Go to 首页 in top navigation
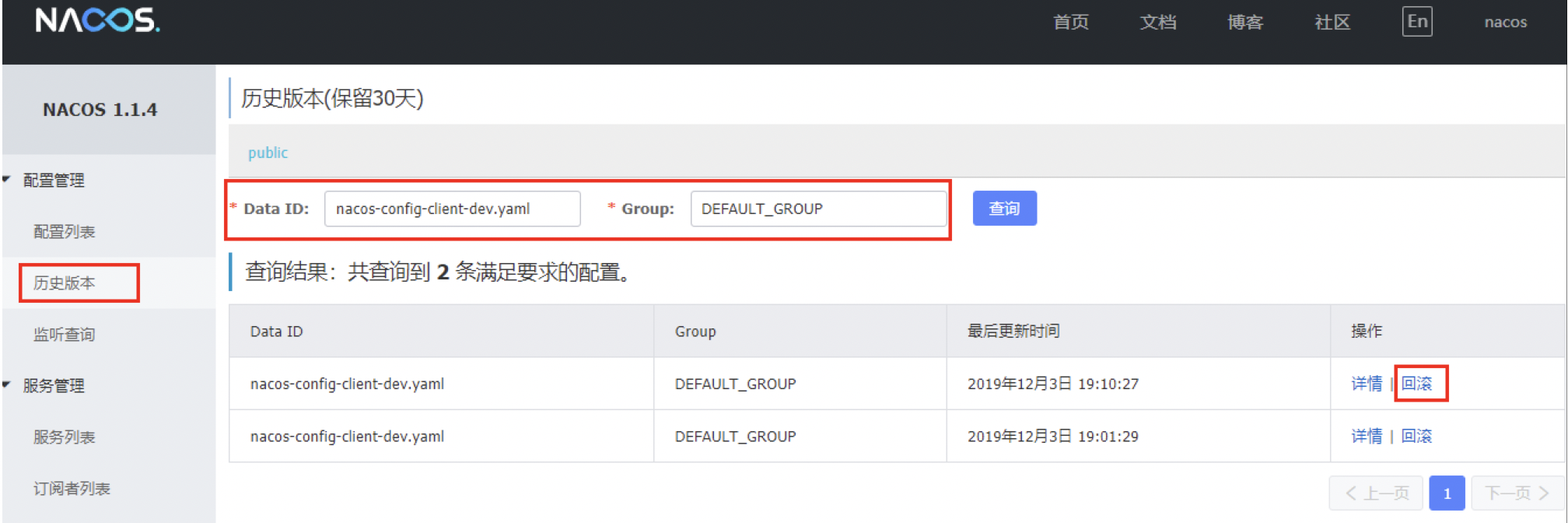The height and width of the screenshot is (523, 1568). coord(1070,23)
